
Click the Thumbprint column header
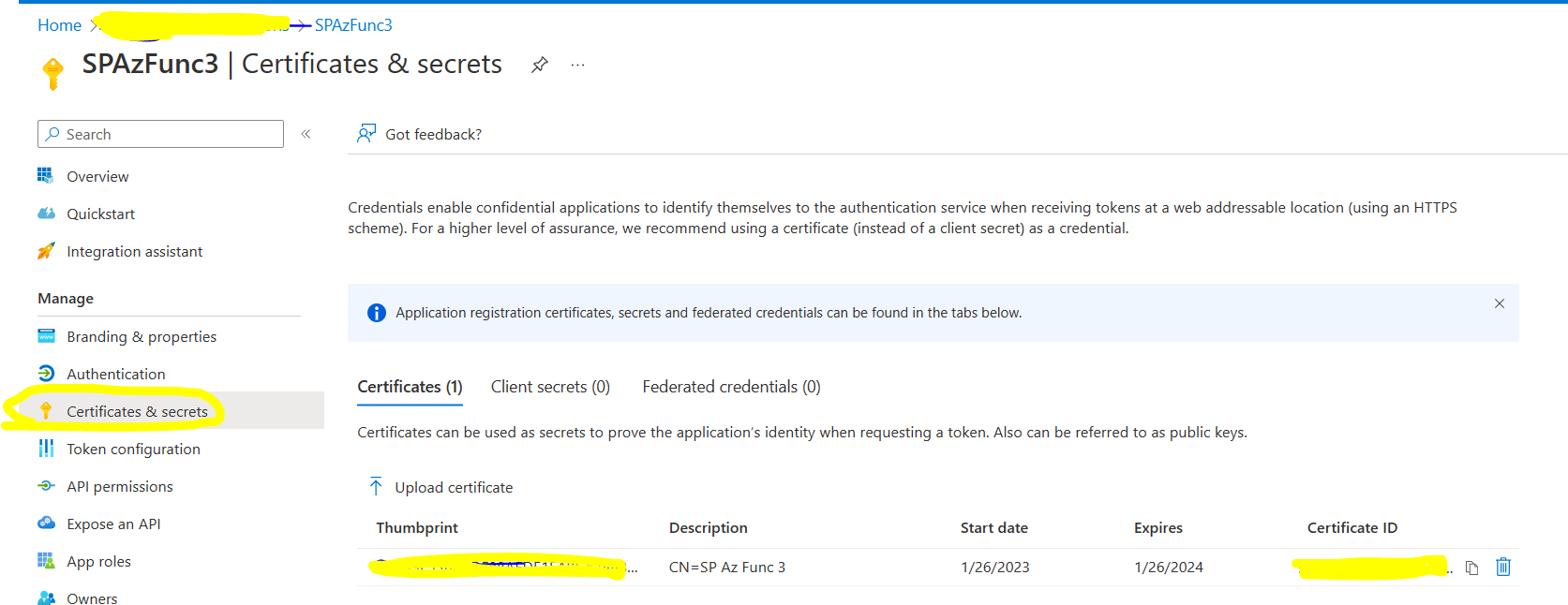click(x=417, y=527)
